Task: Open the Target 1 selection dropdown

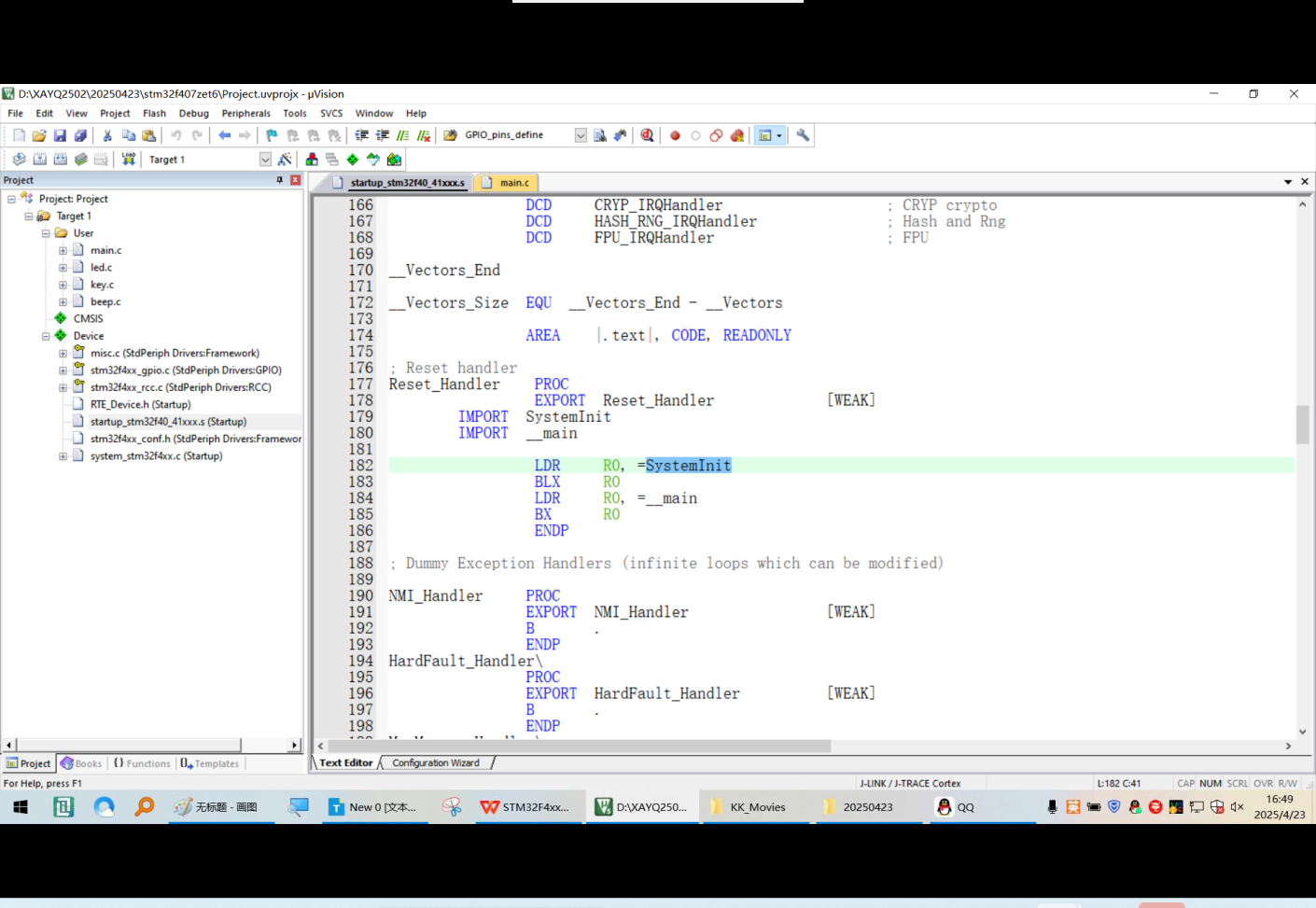Action: coord(265,159)
